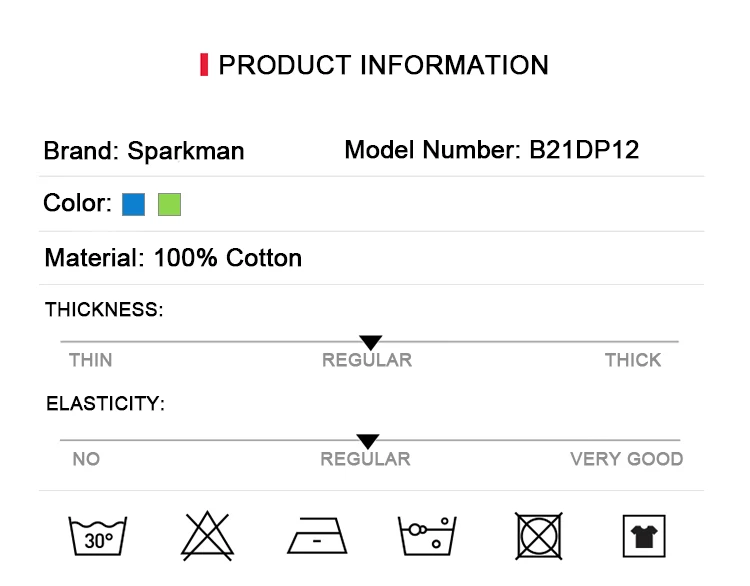
Task: Click the red bar beside Product Information
Action: click(x=204, y=65)
